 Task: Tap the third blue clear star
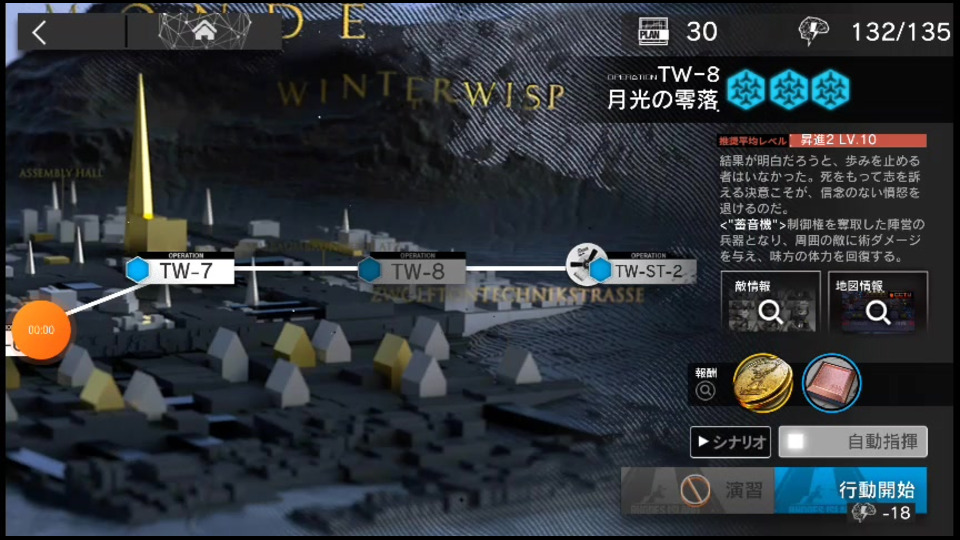point(831,89)
